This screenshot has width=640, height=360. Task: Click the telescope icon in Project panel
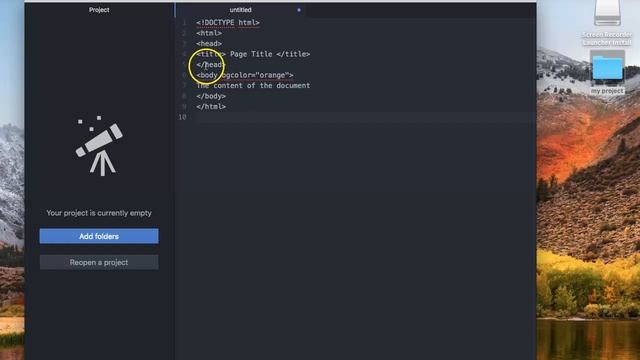click(99, 146)
